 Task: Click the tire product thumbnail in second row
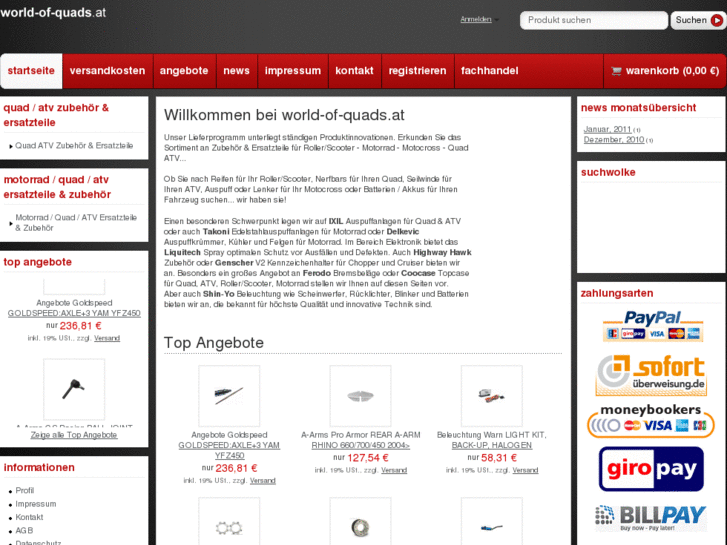[360, 521]
